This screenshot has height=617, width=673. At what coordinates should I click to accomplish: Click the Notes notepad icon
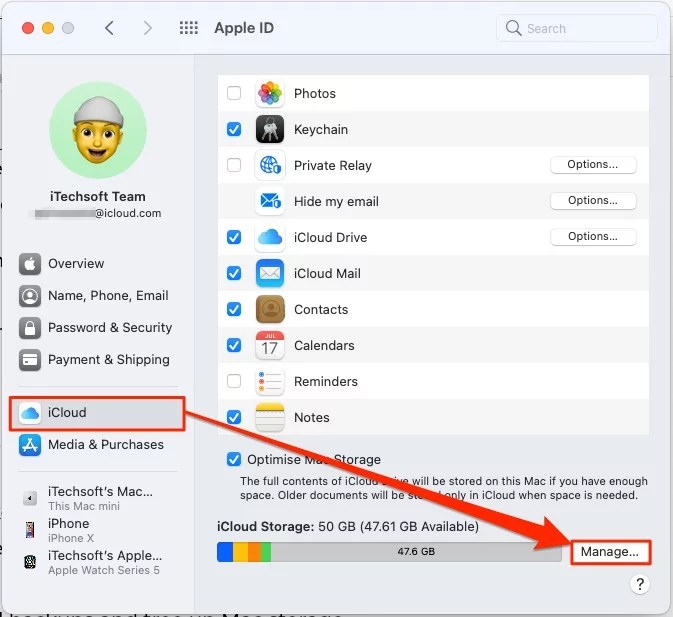coord(270,417)
